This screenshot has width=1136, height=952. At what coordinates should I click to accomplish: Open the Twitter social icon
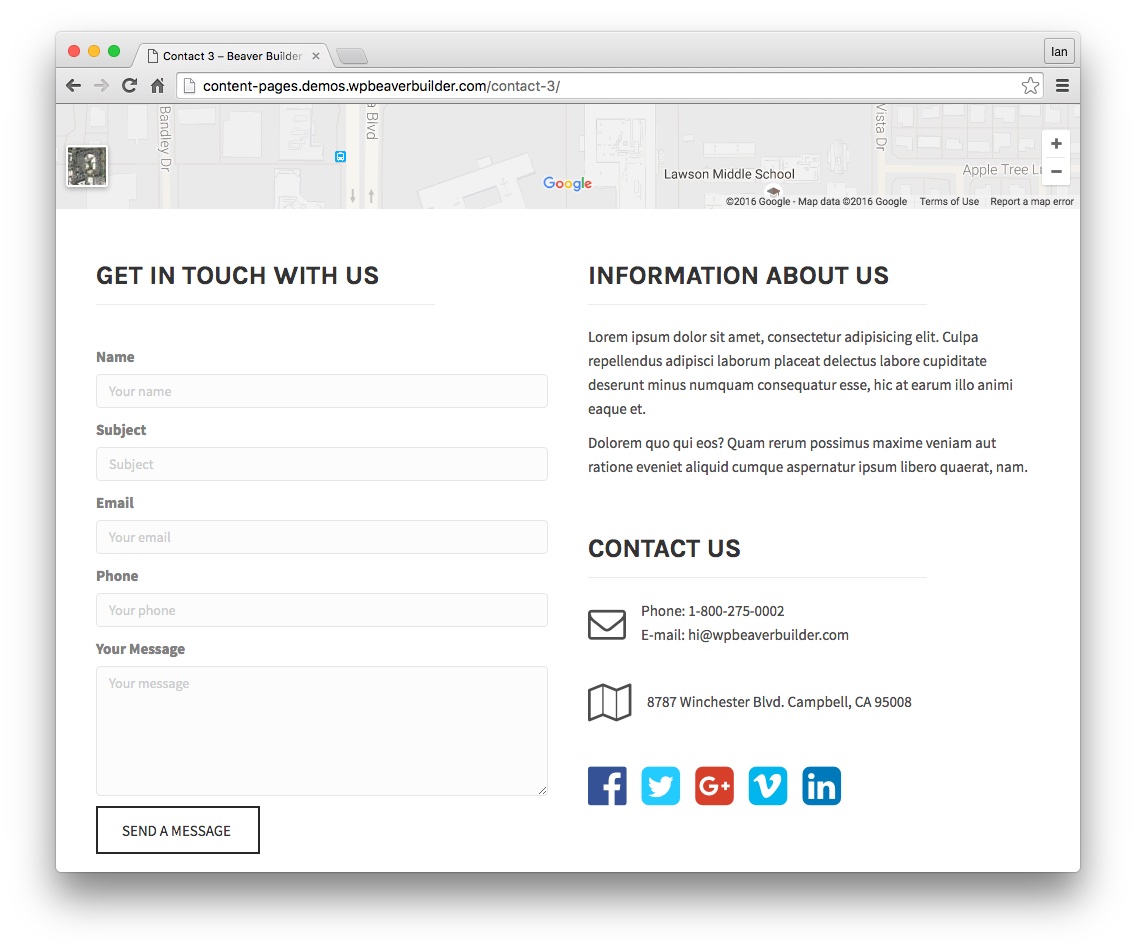pyautogui.click(x=661, y=786)
